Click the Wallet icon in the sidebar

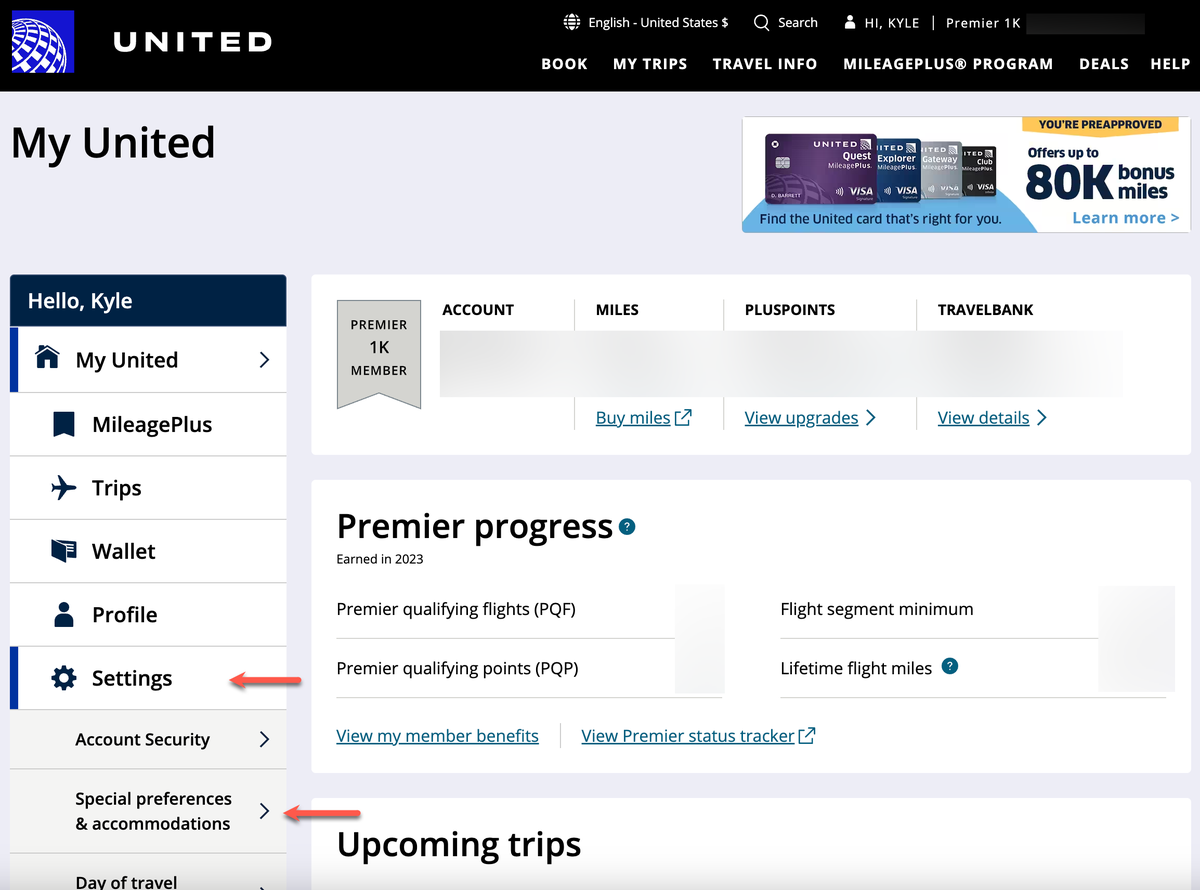[64, 551]
